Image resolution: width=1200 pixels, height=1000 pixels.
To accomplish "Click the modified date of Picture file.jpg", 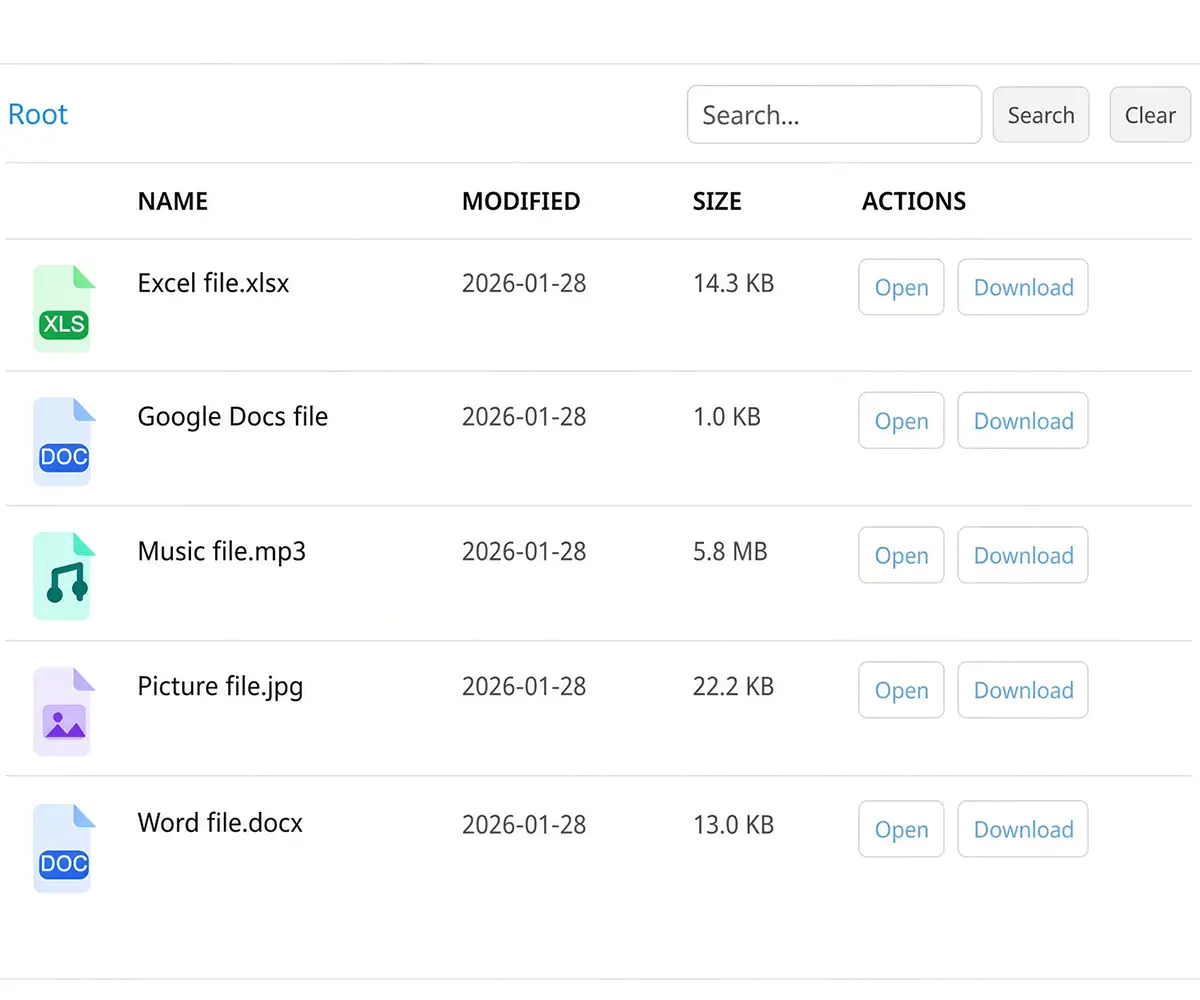I will 524,687.
